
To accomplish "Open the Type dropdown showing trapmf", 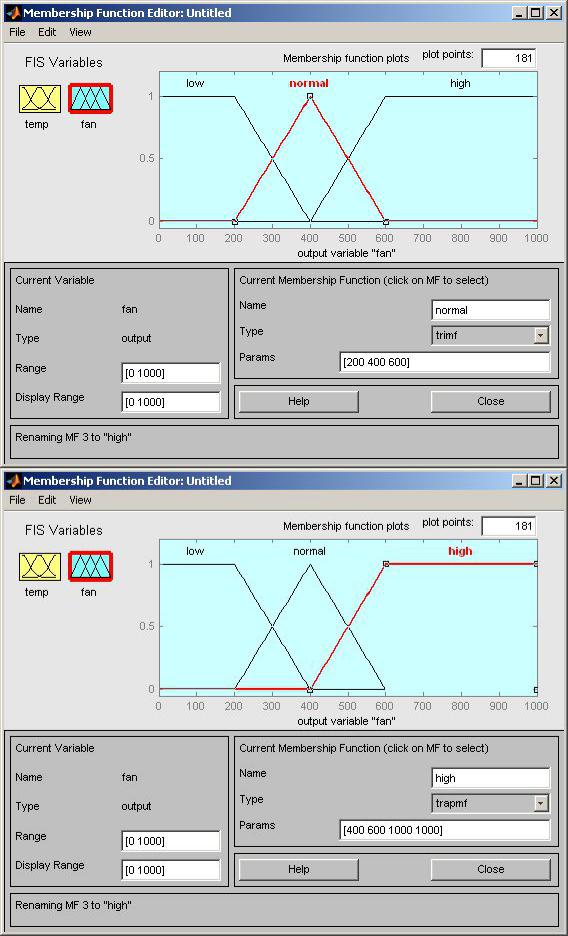I will 490,803.
